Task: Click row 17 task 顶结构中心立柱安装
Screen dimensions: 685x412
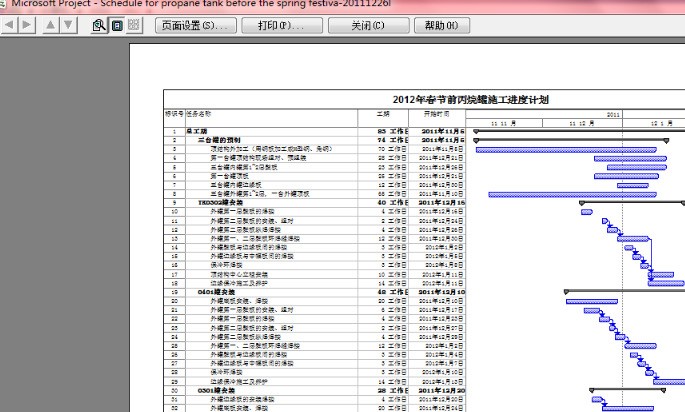Action: point(239,274)
